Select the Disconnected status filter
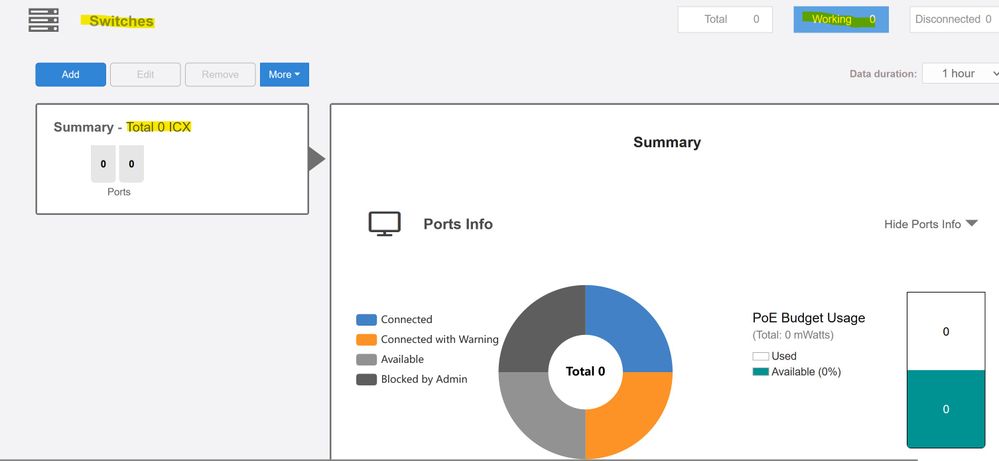This screenshot has height=461, width=999. (x=954, y=20)
